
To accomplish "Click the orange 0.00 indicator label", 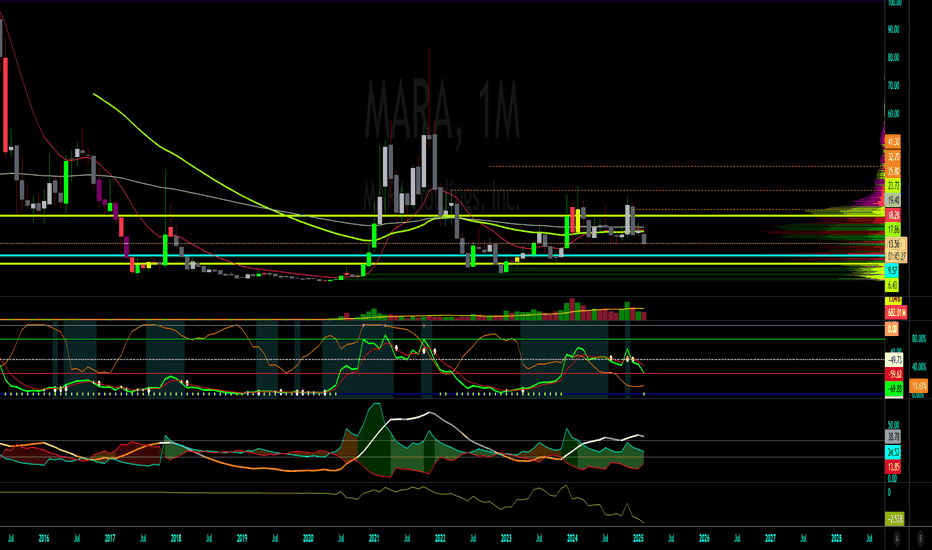I will click(892, 329).
